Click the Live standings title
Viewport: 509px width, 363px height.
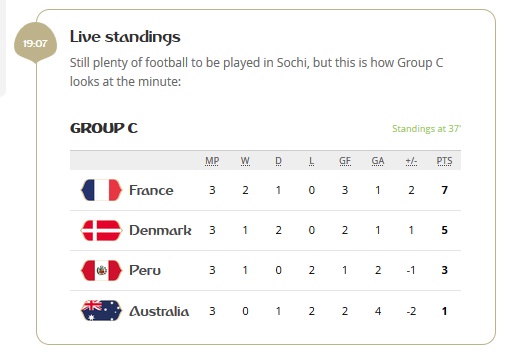pyautogui.click(x=125, y=37)
